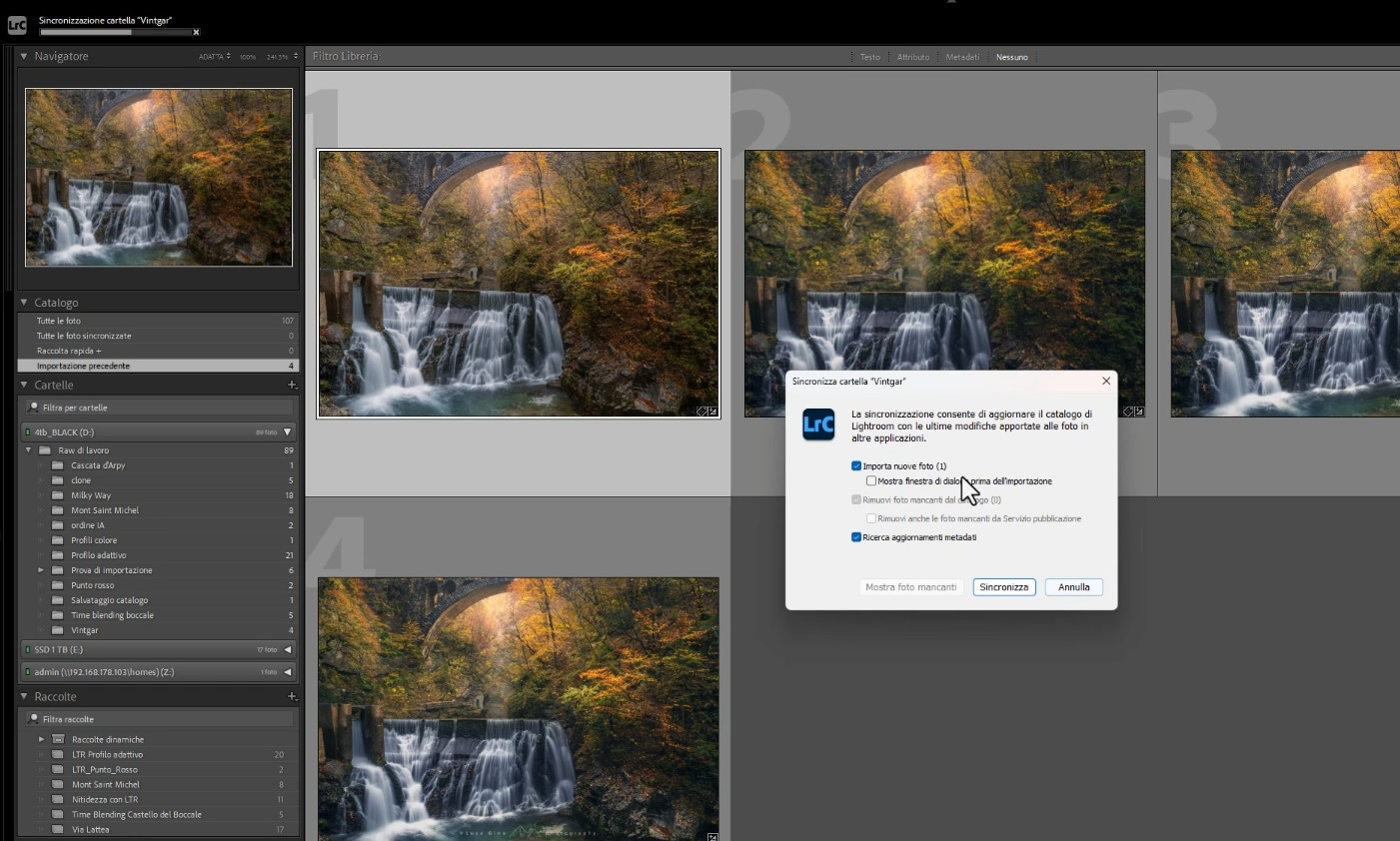
Task: Cancel the sync progress with the X icon
Action: [x=196, y=33]
